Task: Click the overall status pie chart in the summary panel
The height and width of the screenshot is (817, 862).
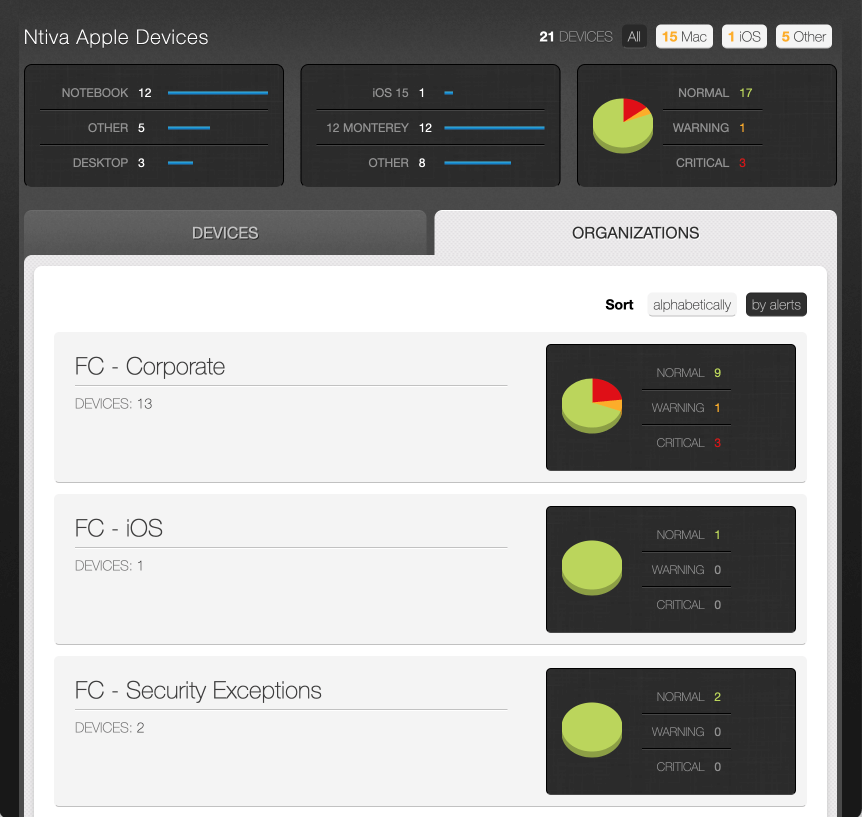Action: click(x=623, y=126)
